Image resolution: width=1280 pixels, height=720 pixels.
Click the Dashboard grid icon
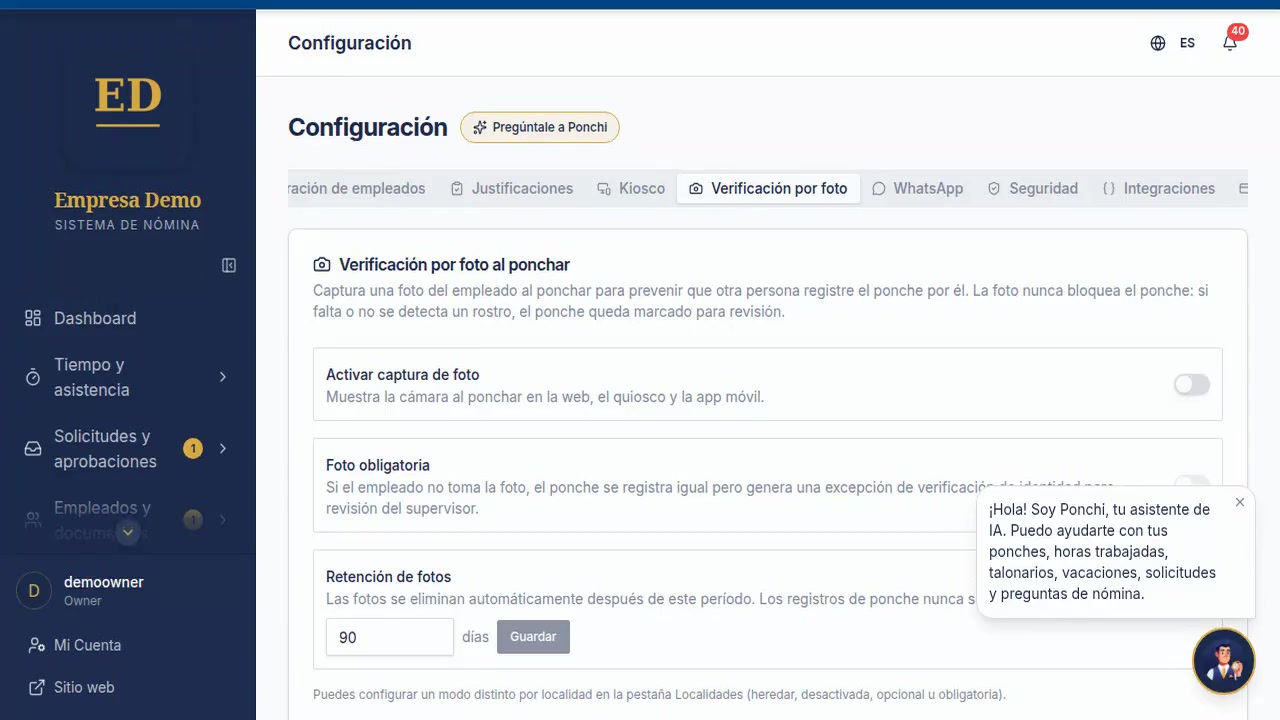coord(33,318)
